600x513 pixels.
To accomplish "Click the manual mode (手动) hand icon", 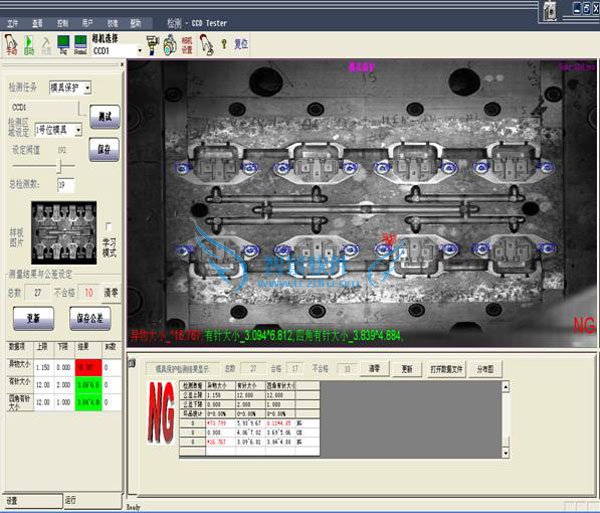I will [x=11, y=43].
